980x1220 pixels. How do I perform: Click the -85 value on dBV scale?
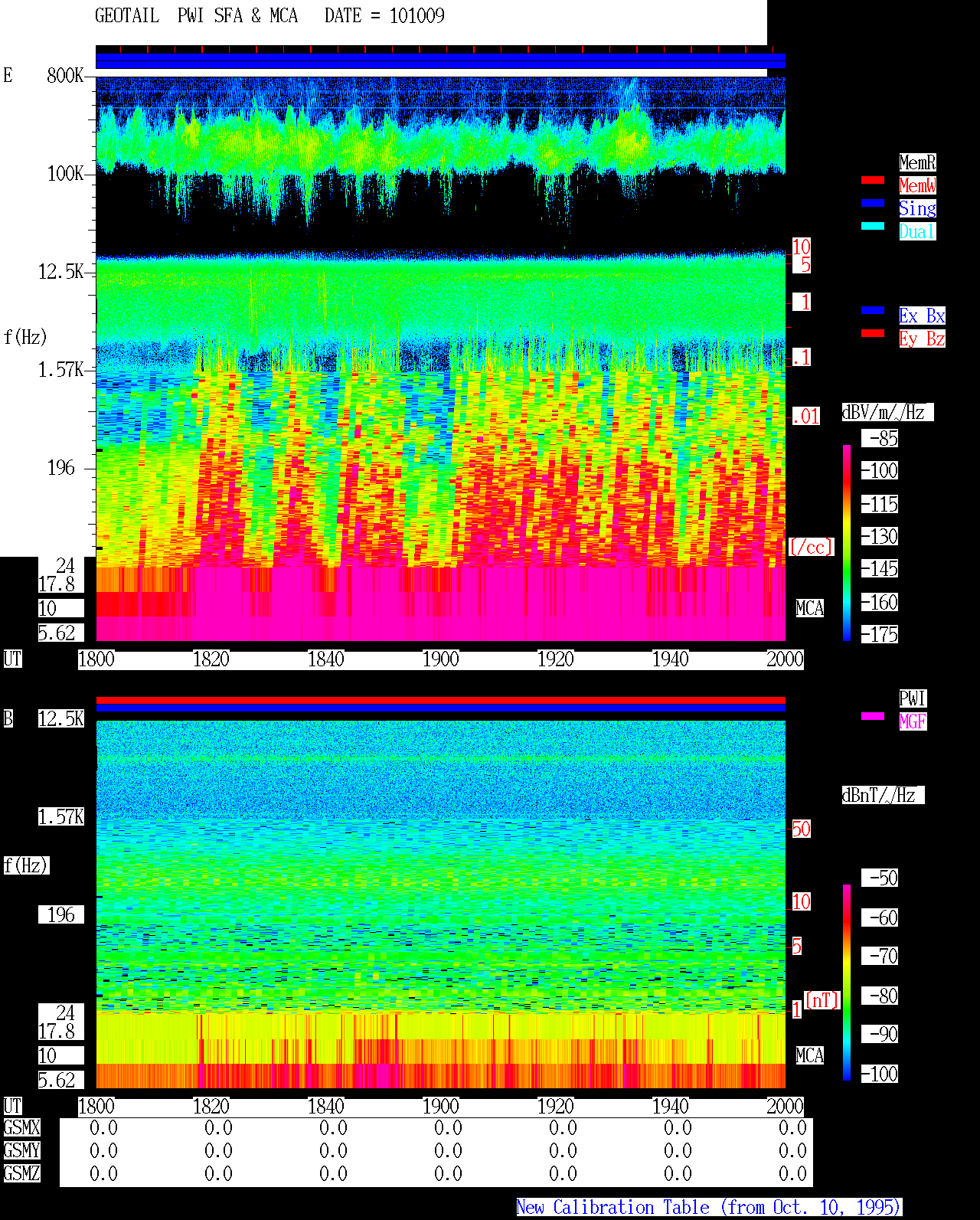880,439
